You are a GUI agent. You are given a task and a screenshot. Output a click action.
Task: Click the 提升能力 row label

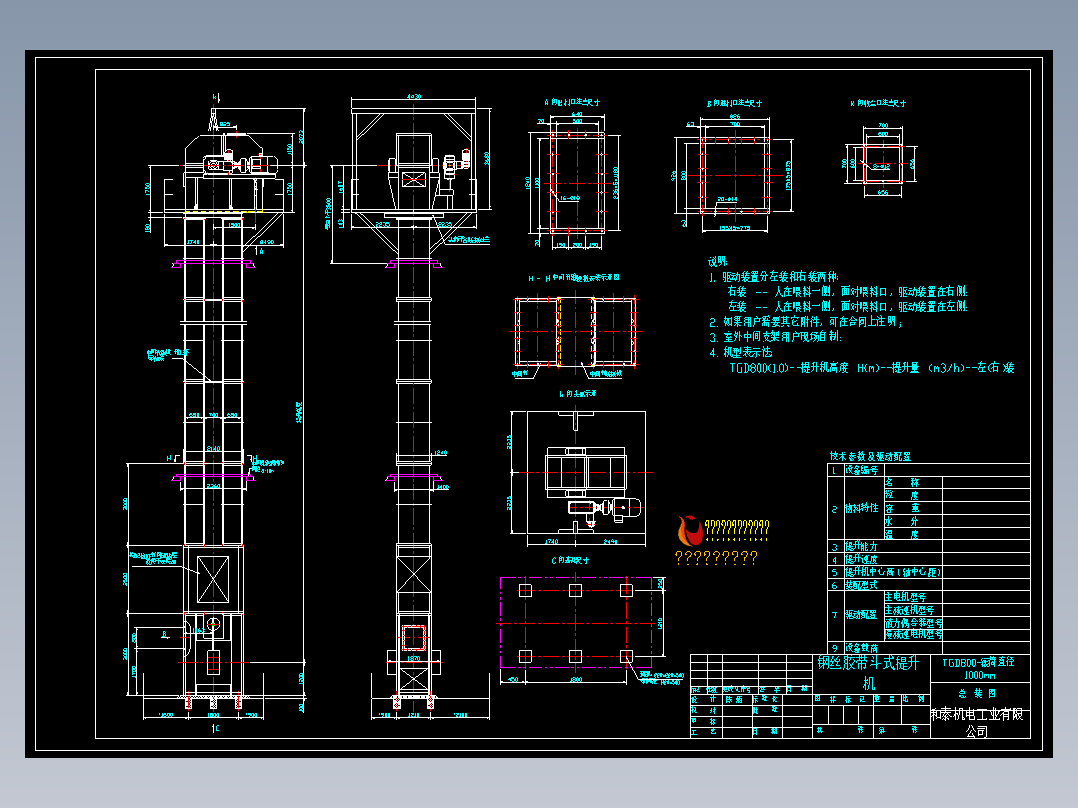[x=861, y=547]
